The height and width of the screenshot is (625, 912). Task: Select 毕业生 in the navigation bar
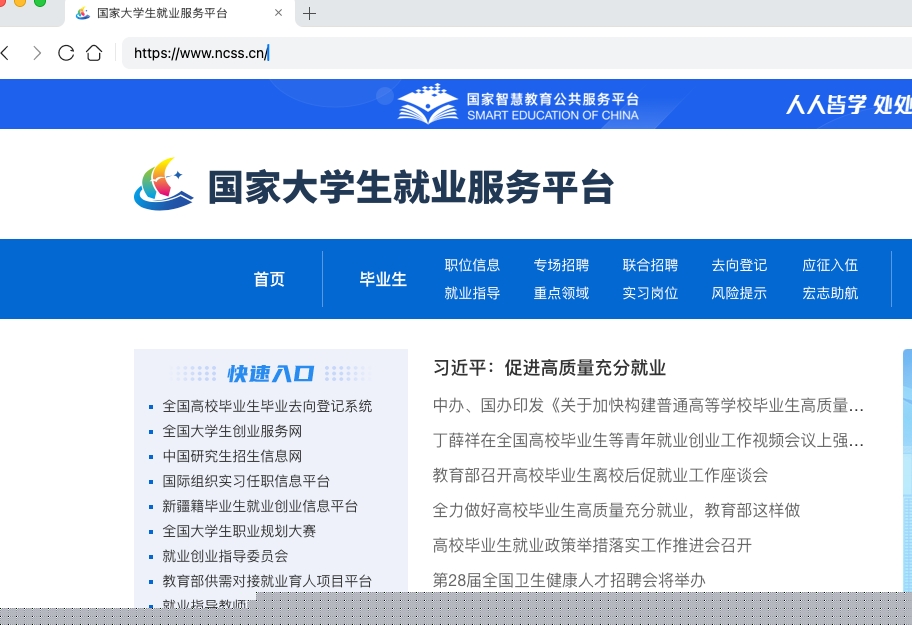pos(383,279)
